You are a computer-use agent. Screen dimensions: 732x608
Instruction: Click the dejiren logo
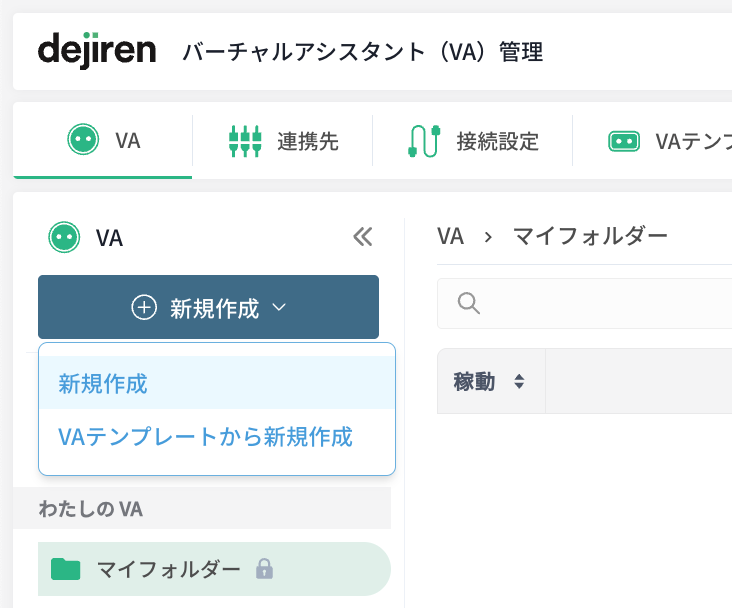click(x=97, y=50)
